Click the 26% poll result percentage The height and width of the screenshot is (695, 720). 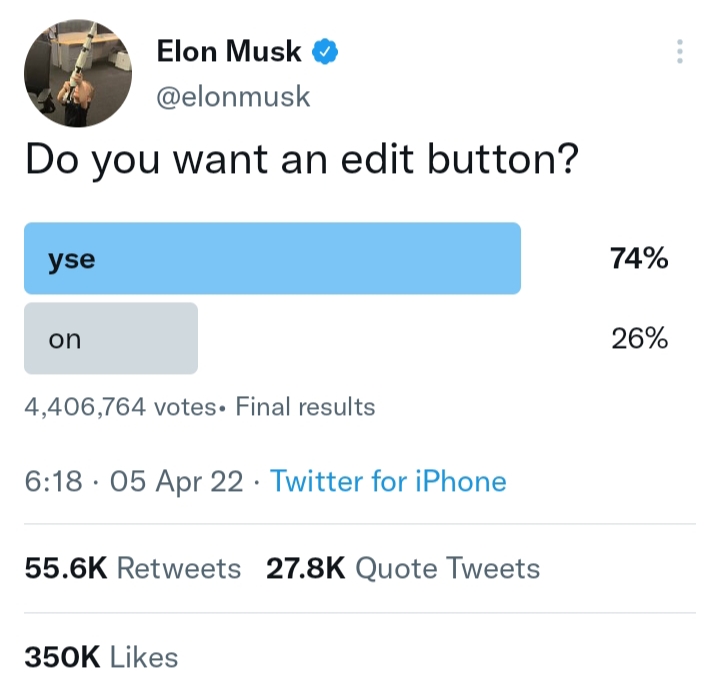pyautogui.click(x=639, y=339)
